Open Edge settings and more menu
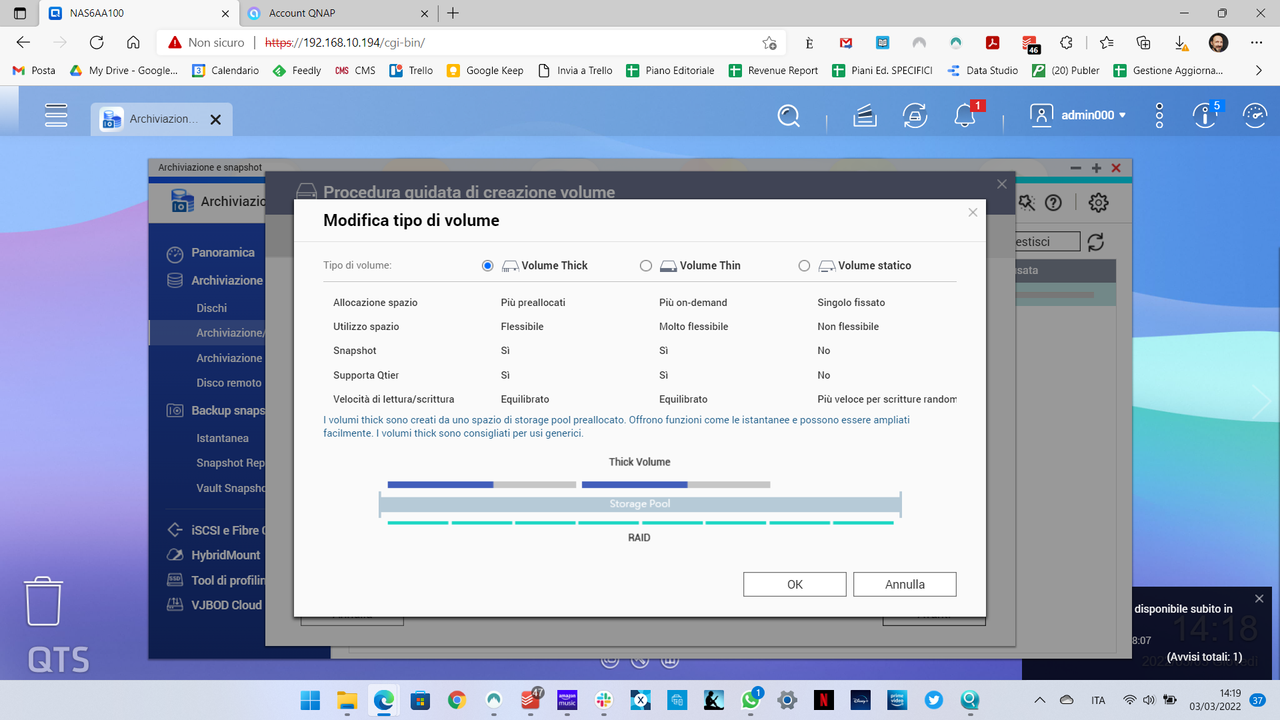This screenshot has width=1280, height=720. (1255, 43)
